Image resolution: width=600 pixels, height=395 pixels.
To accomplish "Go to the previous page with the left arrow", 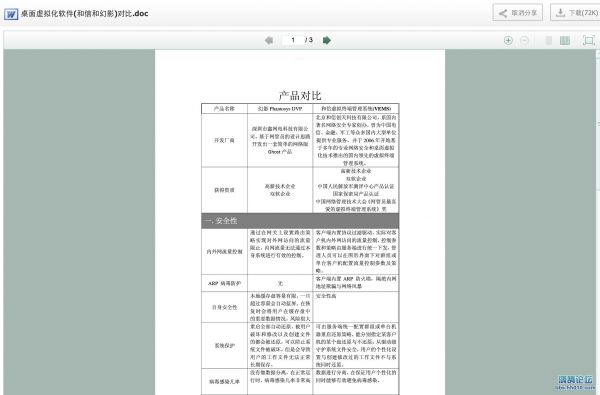I will (x=269, y=40).
